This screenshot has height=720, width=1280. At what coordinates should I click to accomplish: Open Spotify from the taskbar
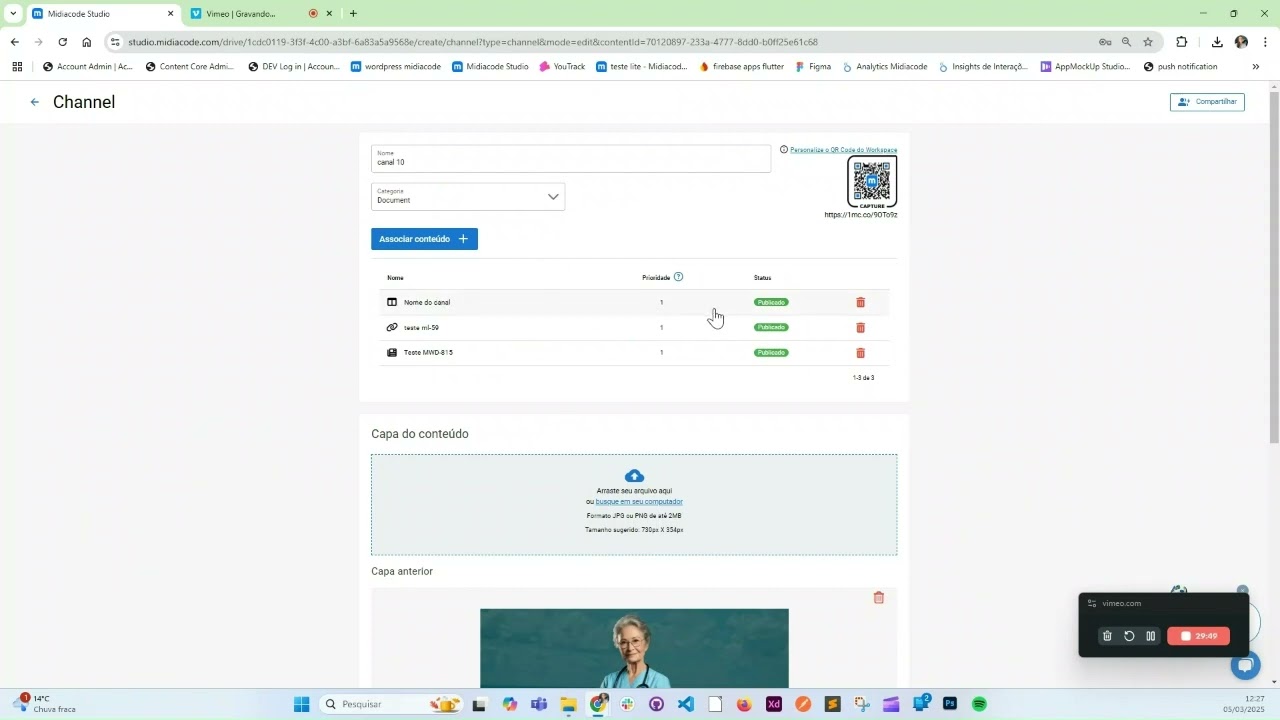(979, 704)
